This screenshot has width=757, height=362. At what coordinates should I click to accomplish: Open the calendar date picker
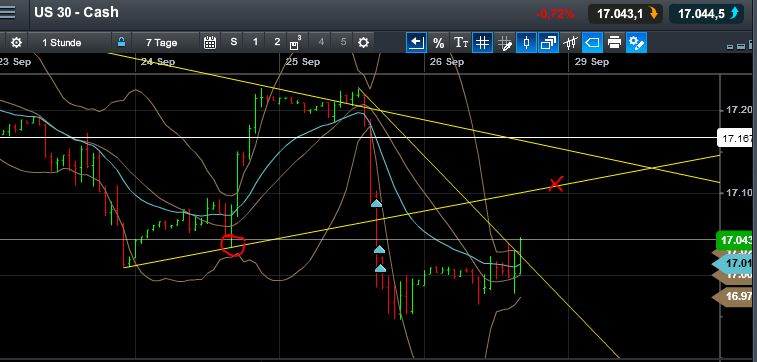210,43
